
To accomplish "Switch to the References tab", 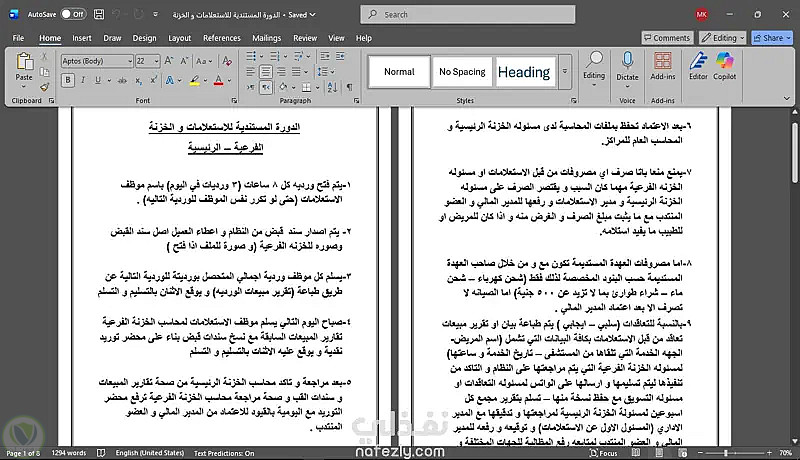I will point(221,38).
